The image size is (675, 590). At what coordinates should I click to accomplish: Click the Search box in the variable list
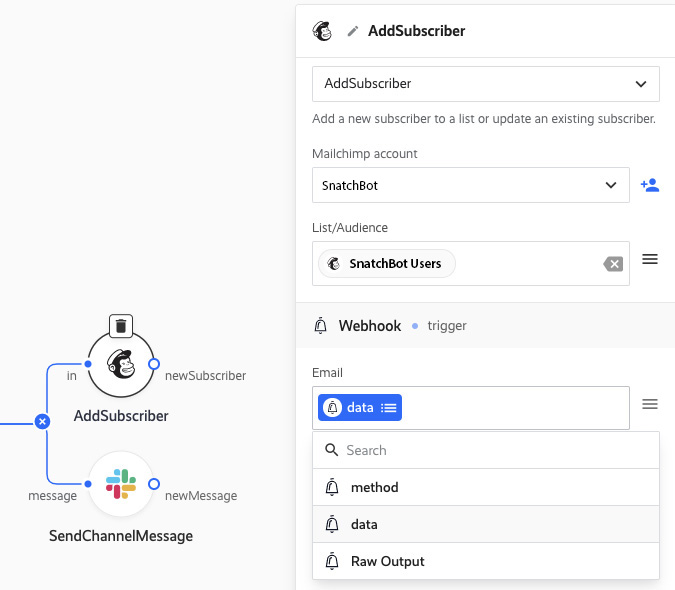coord(486,450)
